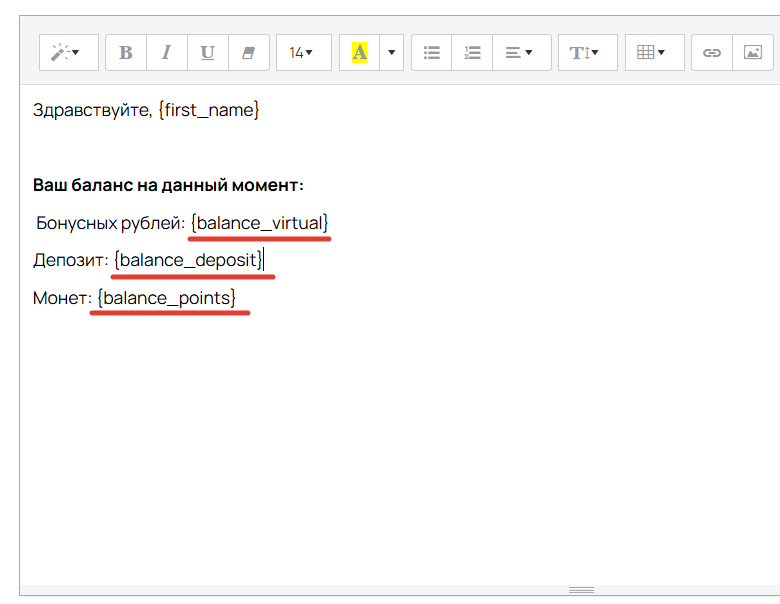Toggle italic formatting
The image size is (780, 604).
(x=167, y=53)
